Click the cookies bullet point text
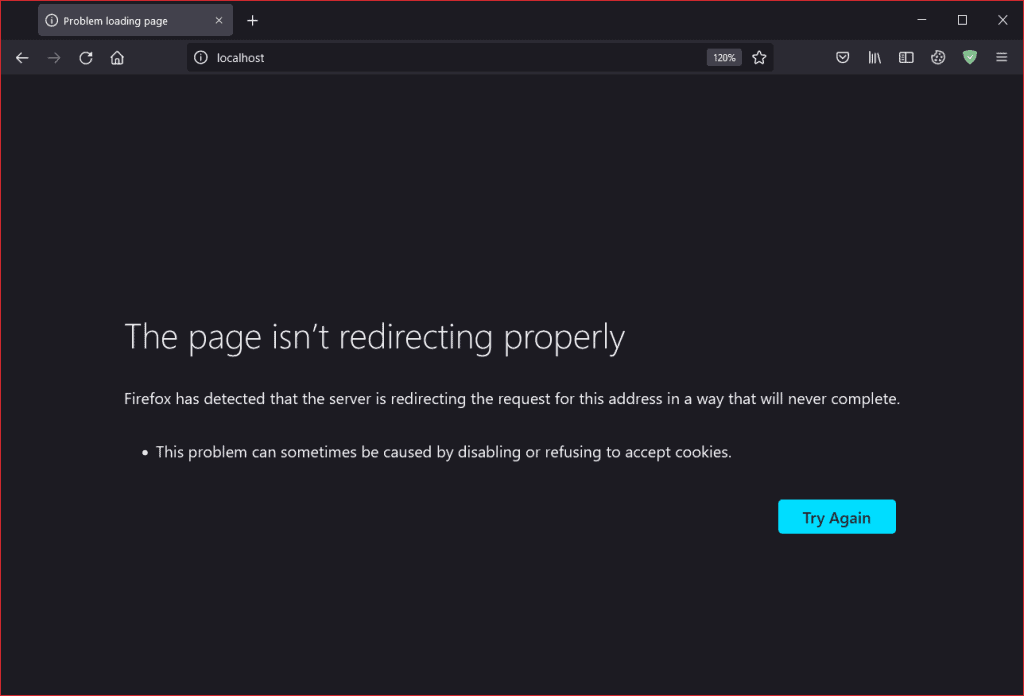This screenshot has height=696, width=1024. (x=443, y=452)
